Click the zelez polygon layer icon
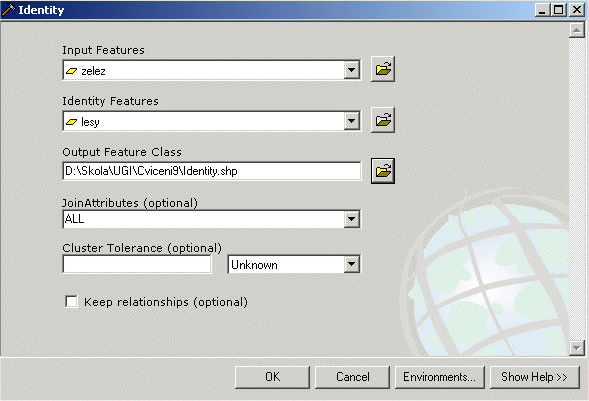The image size is (589, 401). coord(71,71)
